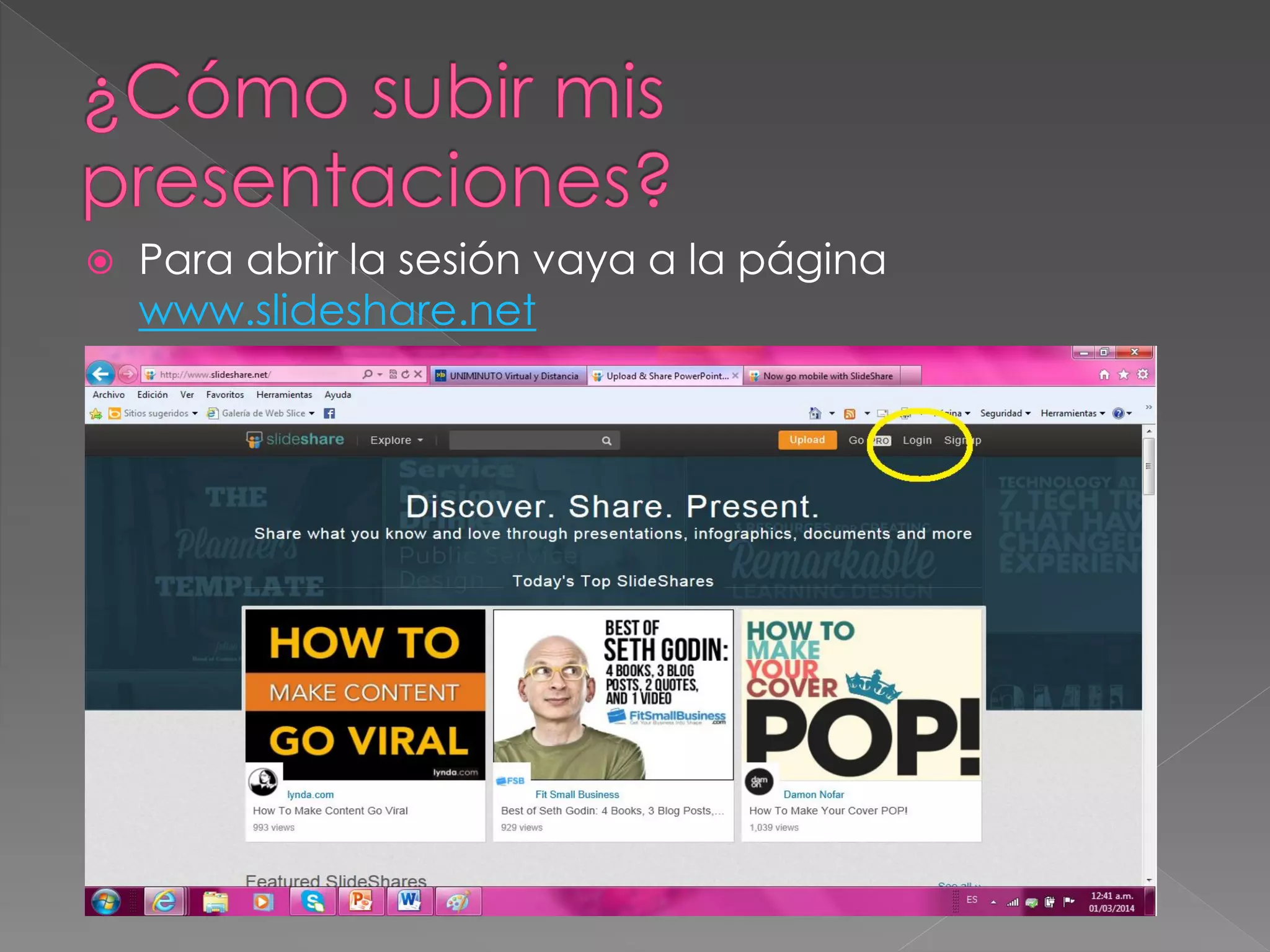Screen dimensions: 1270x952
Task: Open Best of Seth Godin thumbnail
Action: point(613,694)
